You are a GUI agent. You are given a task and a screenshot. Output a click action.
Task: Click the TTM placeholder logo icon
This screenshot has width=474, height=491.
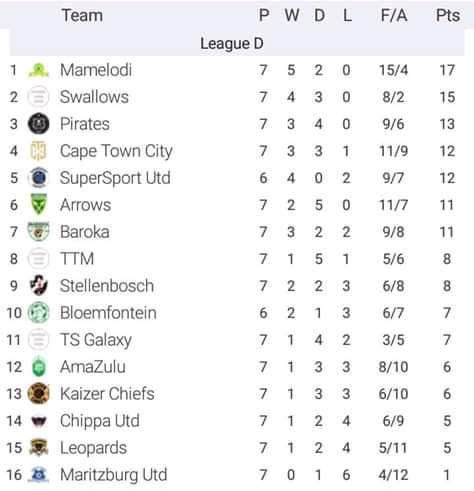coord(39,259)
